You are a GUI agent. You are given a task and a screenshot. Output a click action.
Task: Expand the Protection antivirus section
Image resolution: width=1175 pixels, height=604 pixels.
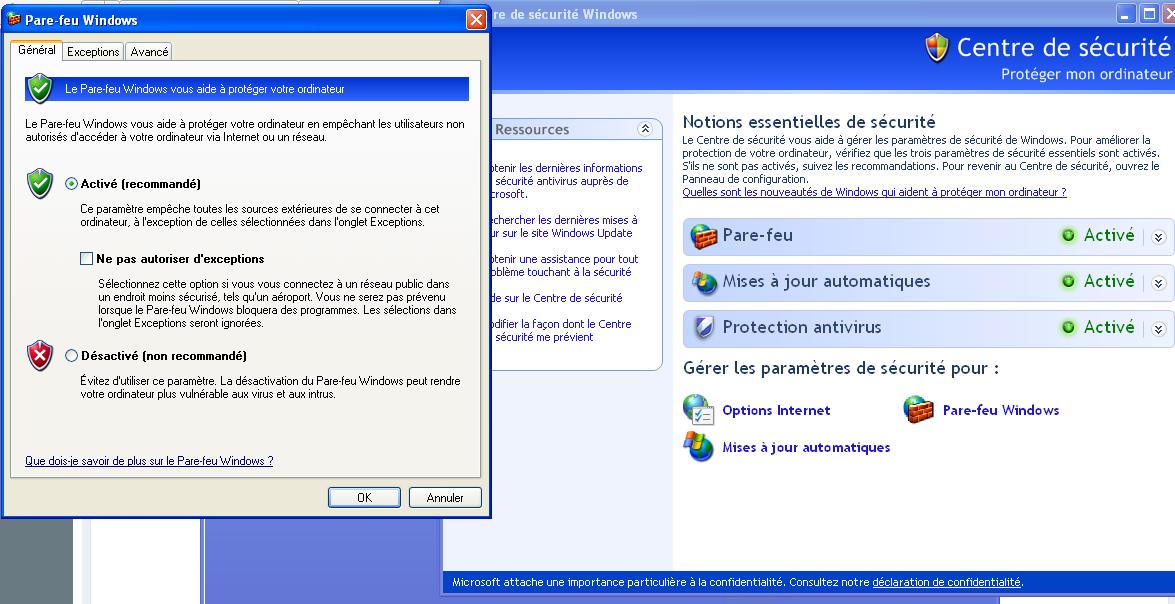point(1158,327)
